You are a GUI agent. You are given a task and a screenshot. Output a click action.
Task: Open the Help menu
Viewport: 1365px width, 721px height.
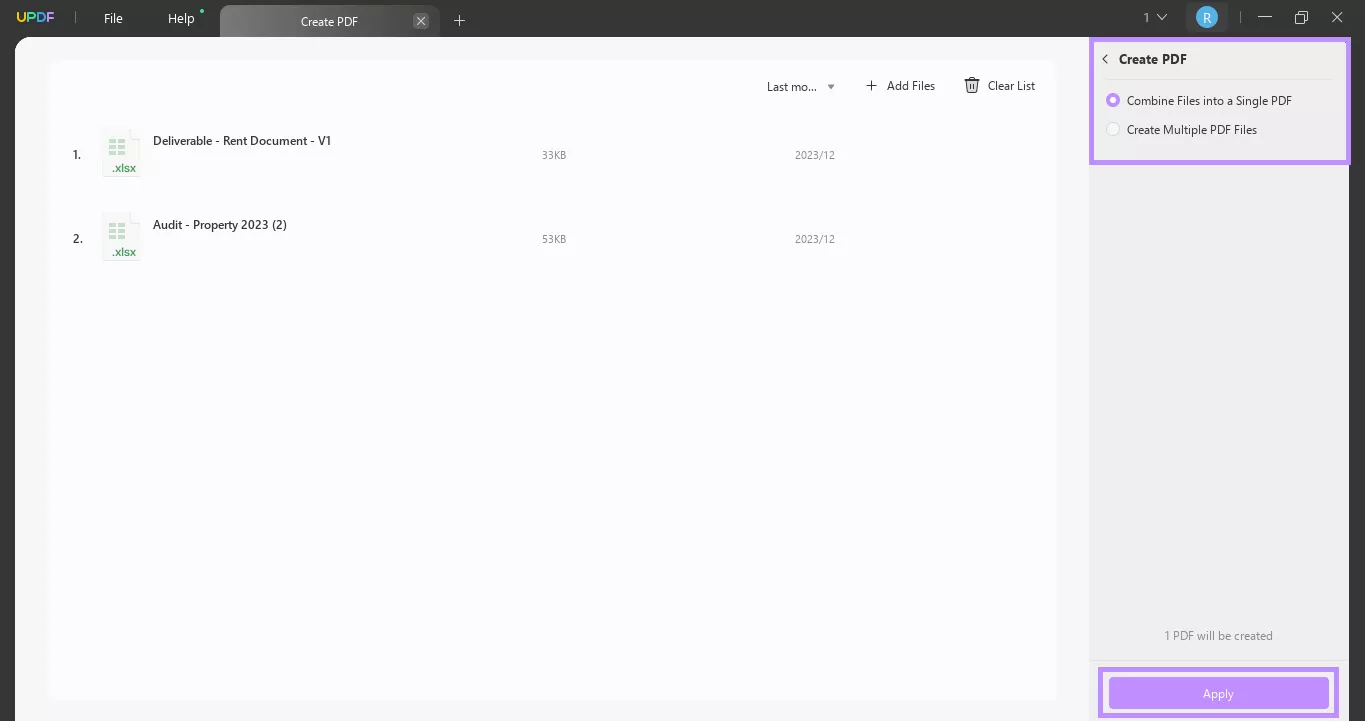pyautogui.click(x=181, y=17)
